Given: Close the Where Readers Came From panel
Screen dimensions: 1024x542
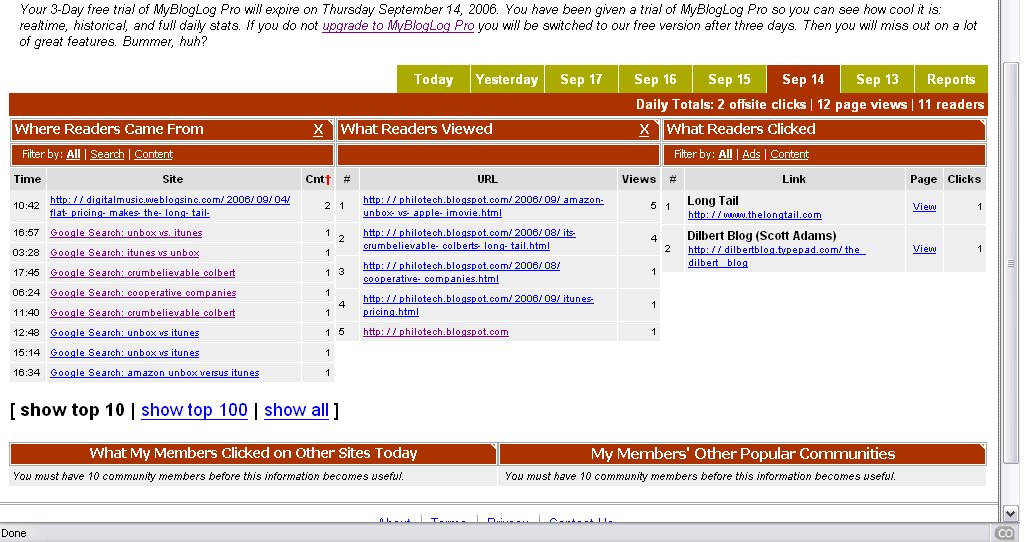Looking at the screenshot, I should click(318, 129).
